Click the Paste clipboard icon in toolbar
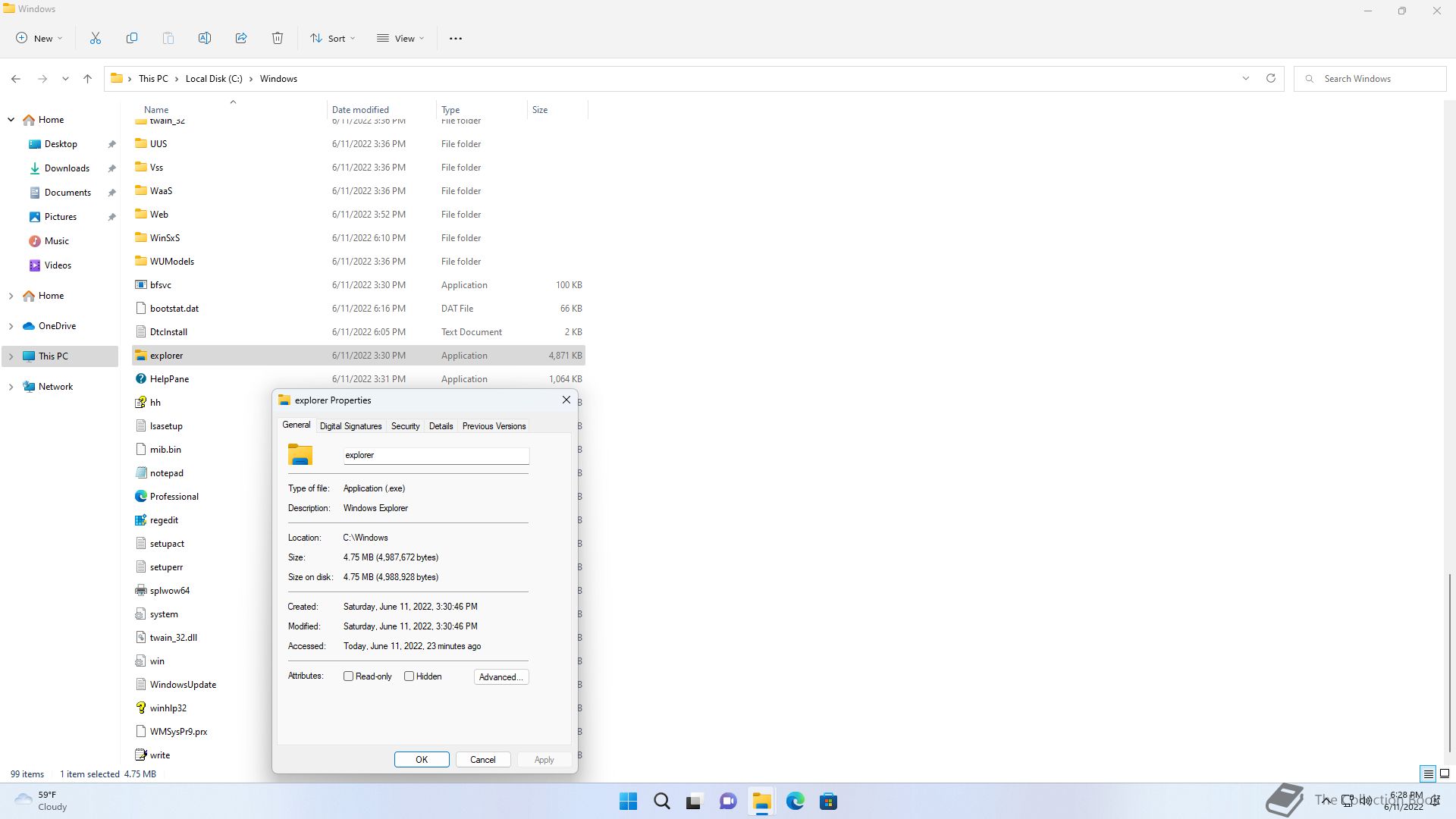Screen dimensions: 1456x819 tap(168, 38)
